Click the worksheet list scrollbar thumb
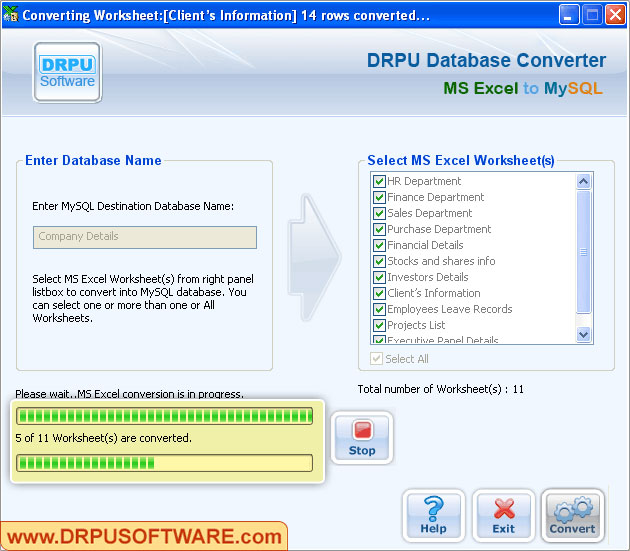 point(583,252)
